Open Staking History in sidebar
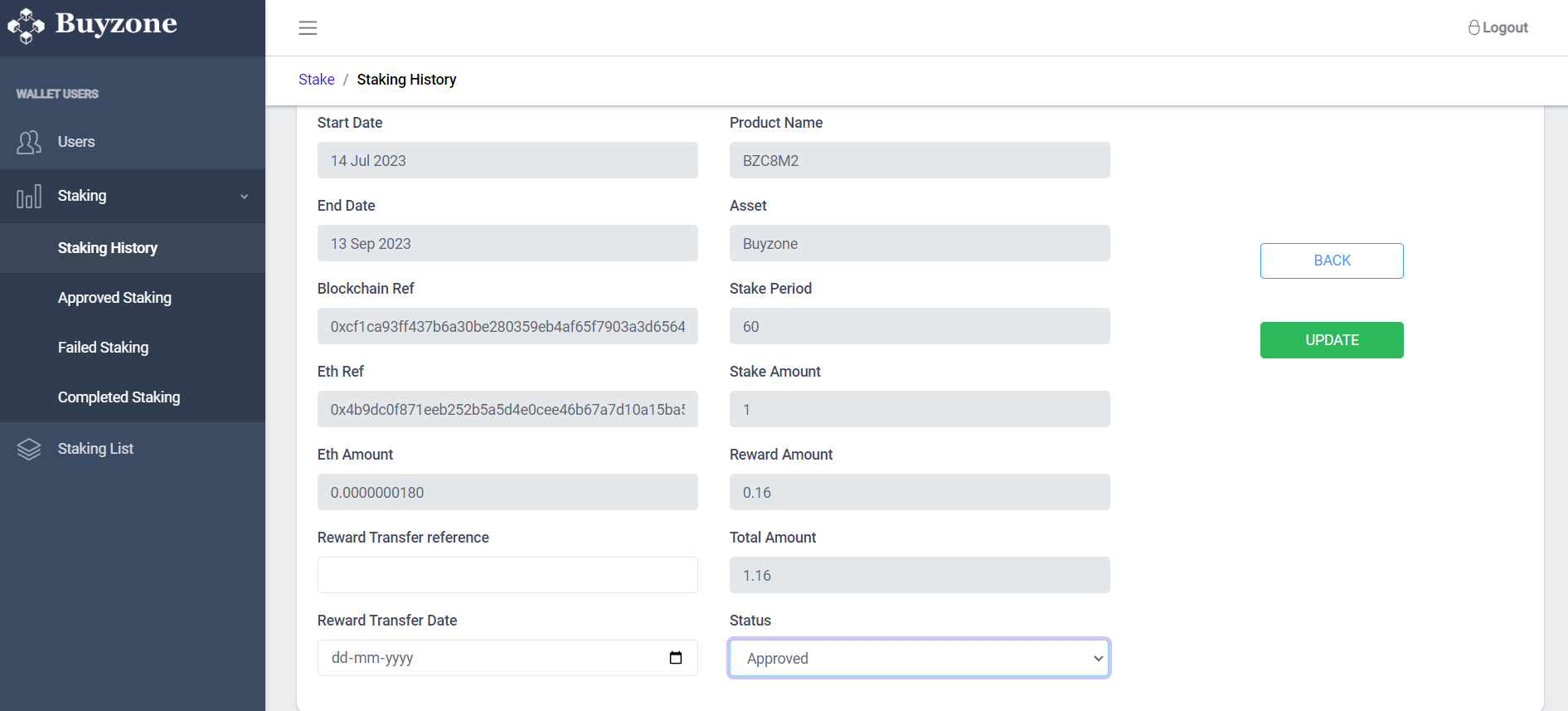Image resolution: width=1568 pixels, height=711 pixels. (108, 248)
